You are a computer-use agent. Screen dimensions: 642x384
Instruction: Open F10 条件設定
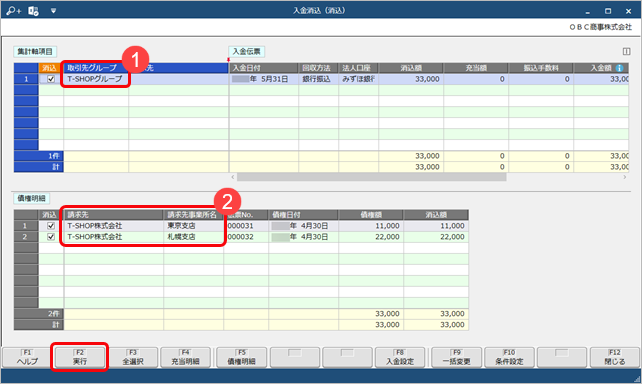[509, 357]
